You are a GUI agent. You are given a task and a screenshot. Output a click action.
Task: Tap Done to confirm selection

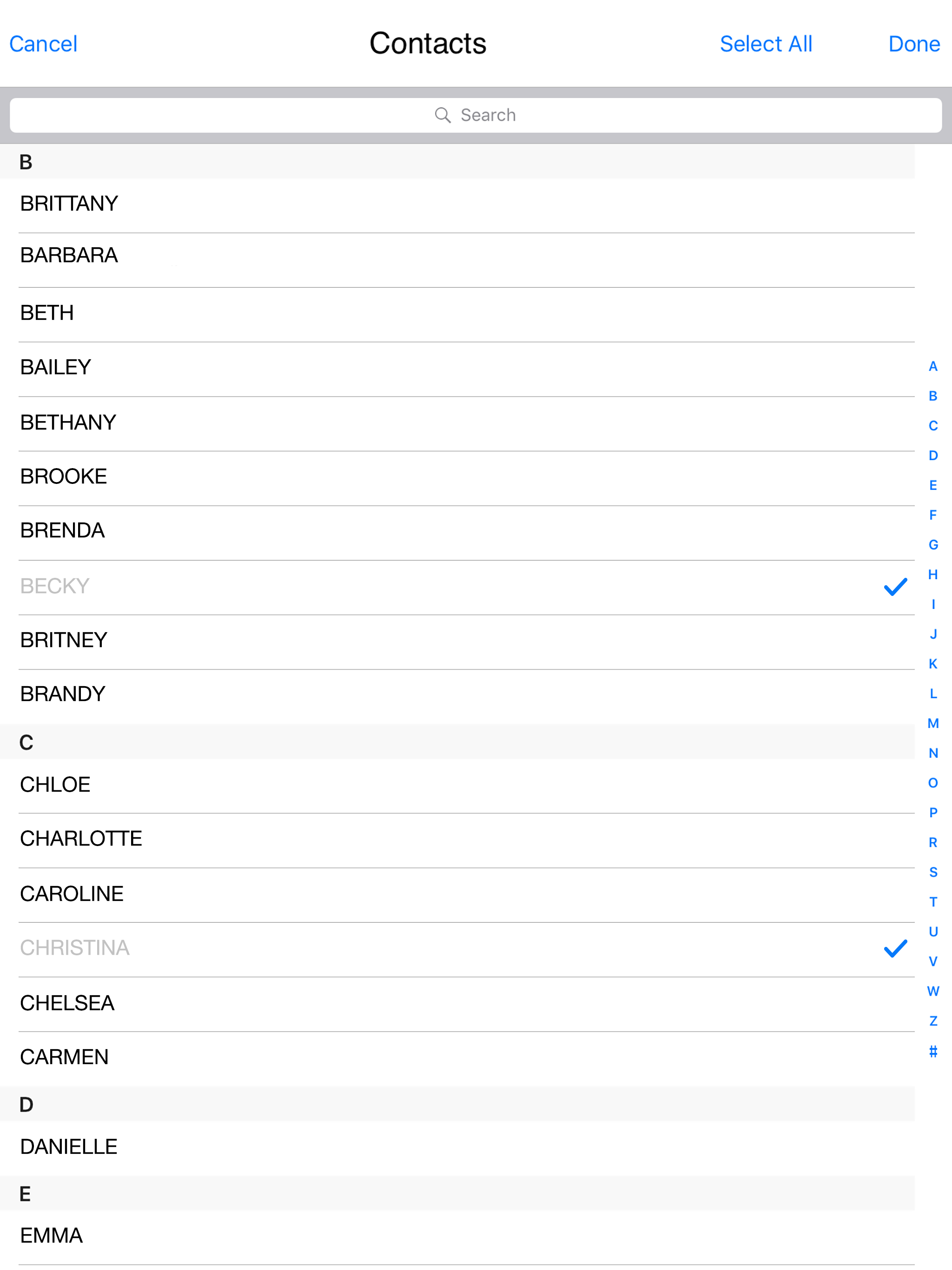[913, 44]
